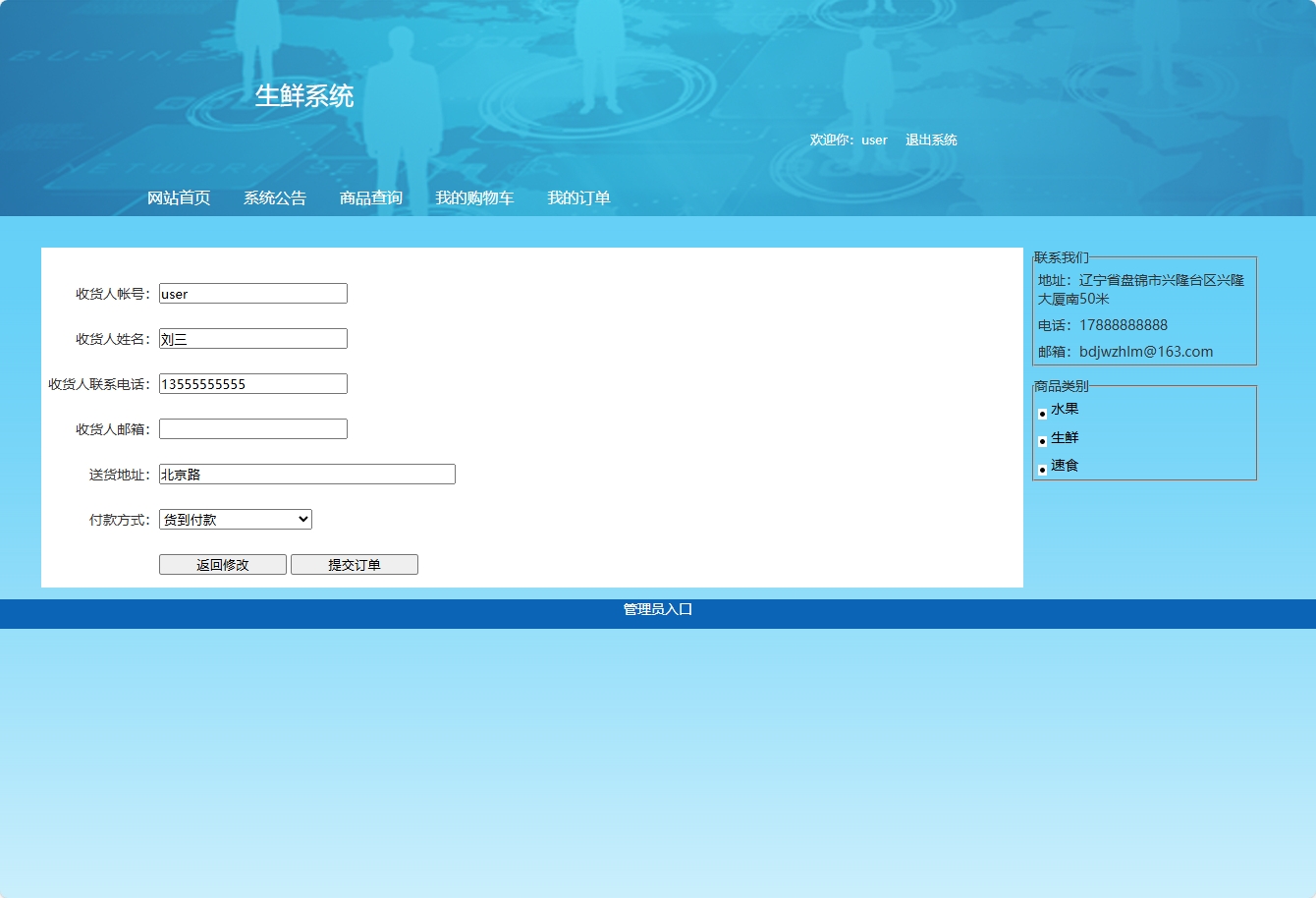Image resolution: width=1316 pixels, height=898 pixels.
Task: Click the 收货人帐号 account input field
Action: [x=252, y=293]
